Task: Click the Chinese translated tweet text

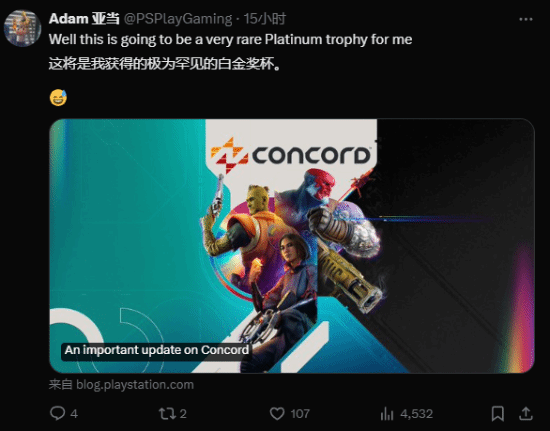Action: [x=165, y=64]
